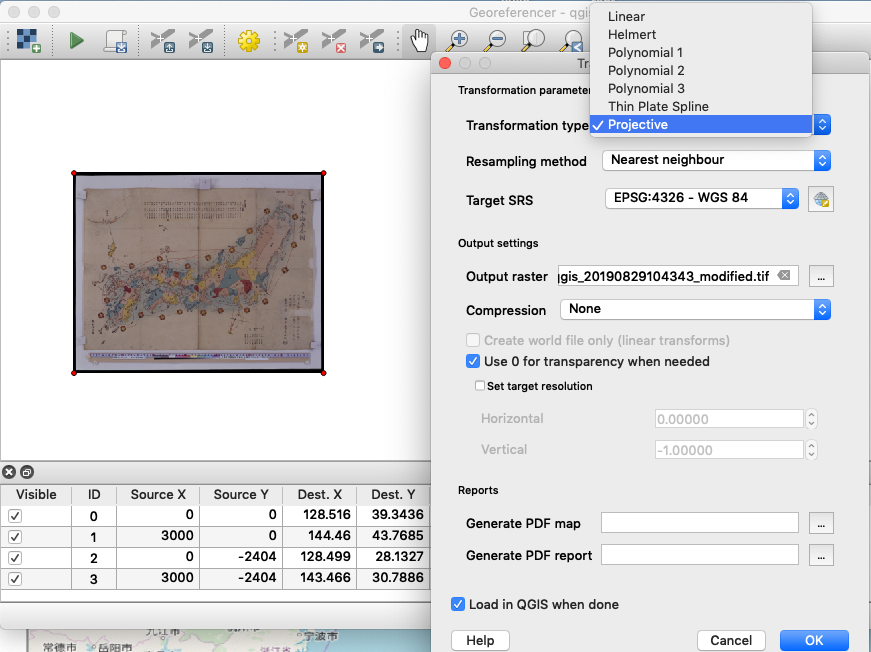Select the Delete Point tool
Image resolution: width=871 pixels, height=652 pixels.
(334, 41)
